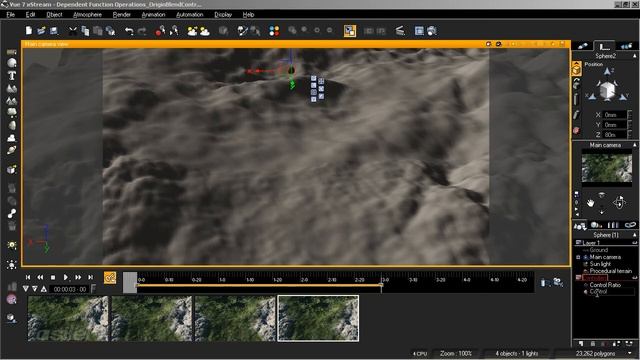Screen dimensions: 640x360
Task: Copy the selected object with the Copy icon
Action: (x=85, y=31)
